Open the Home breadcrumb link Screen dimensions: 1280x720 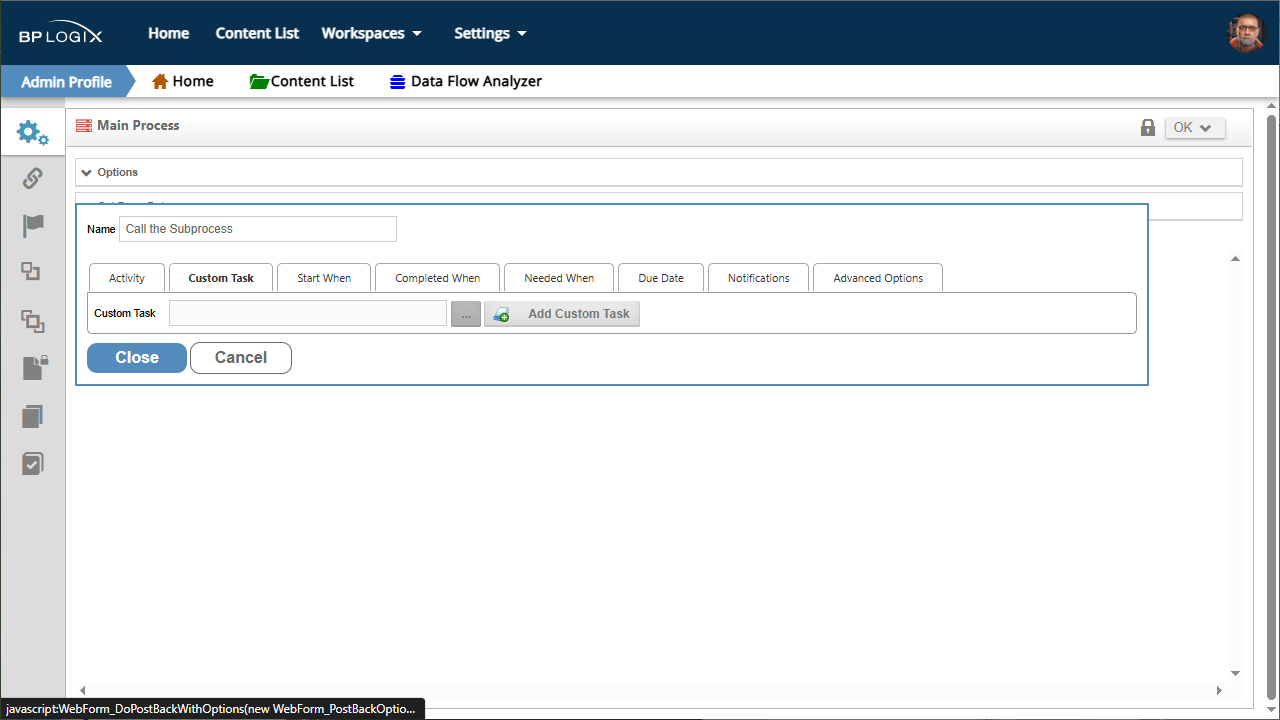(193, 81)
